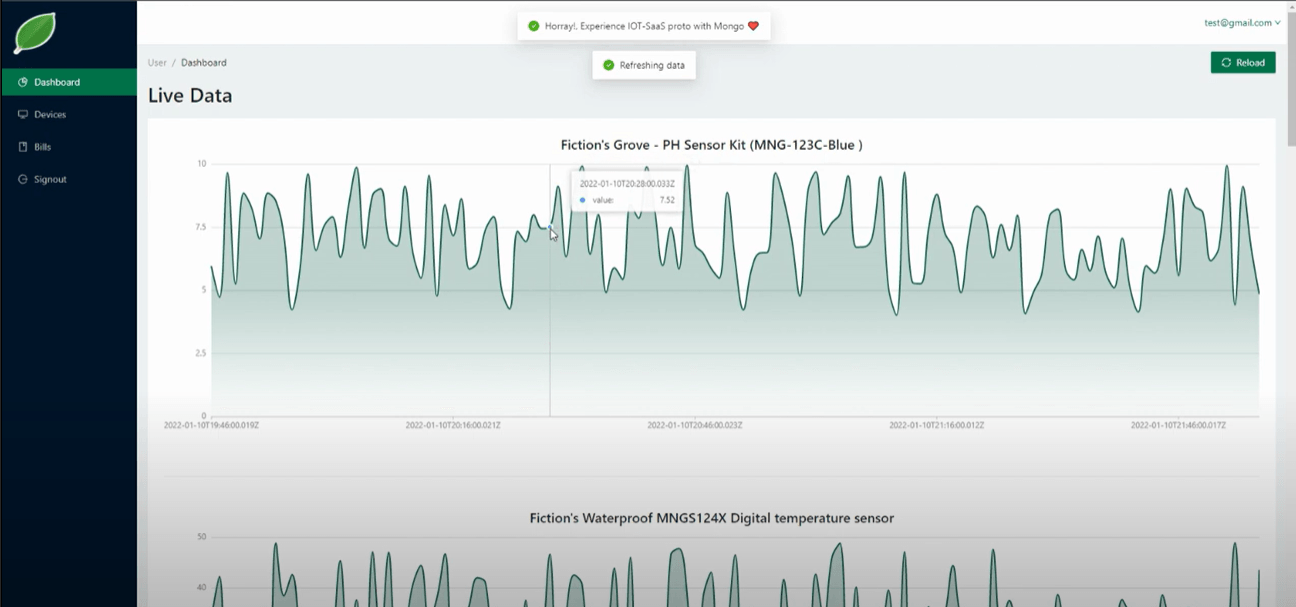Click the red heart icon in the notification
The width and height of the screenshot is (1296, 607).
(x=753, y=26)
